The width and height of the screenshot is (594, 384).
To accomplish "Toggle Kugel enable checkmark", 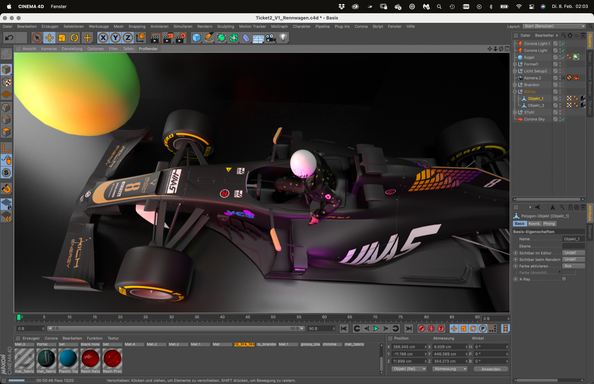I will [x=563, y=57].
